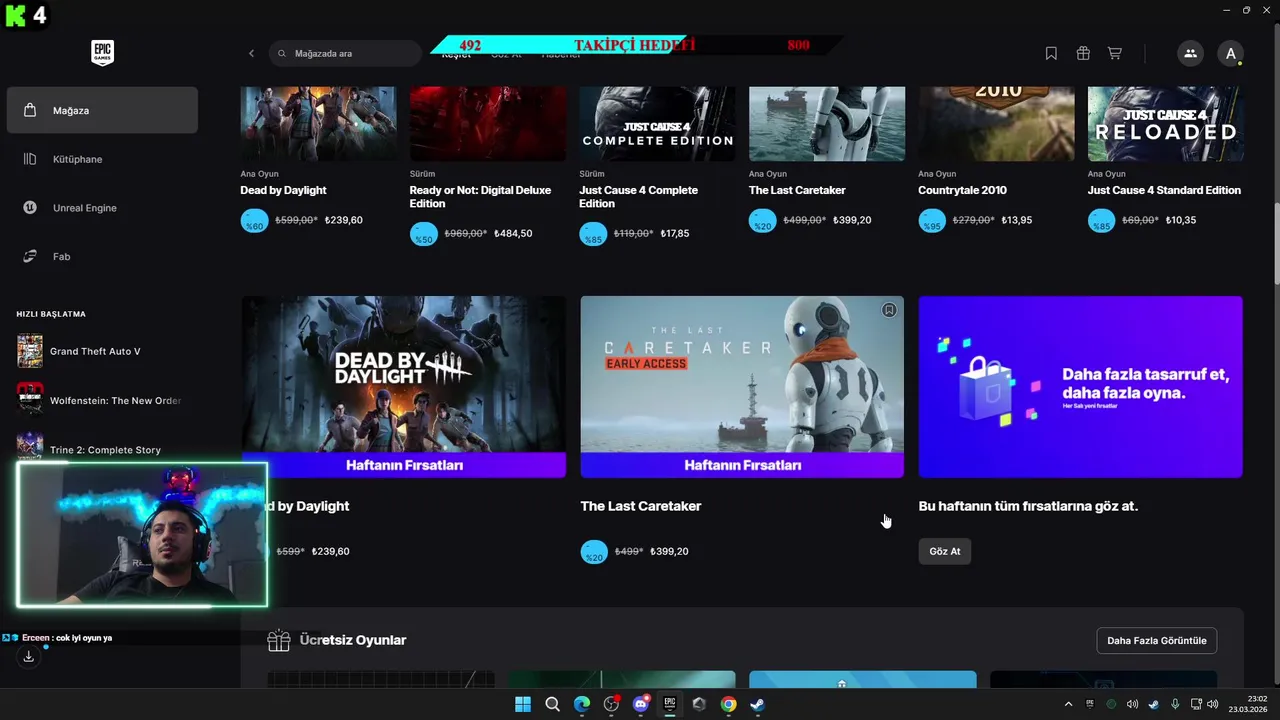Click the Ücretsiz Oyunlar gift icon

278,640
